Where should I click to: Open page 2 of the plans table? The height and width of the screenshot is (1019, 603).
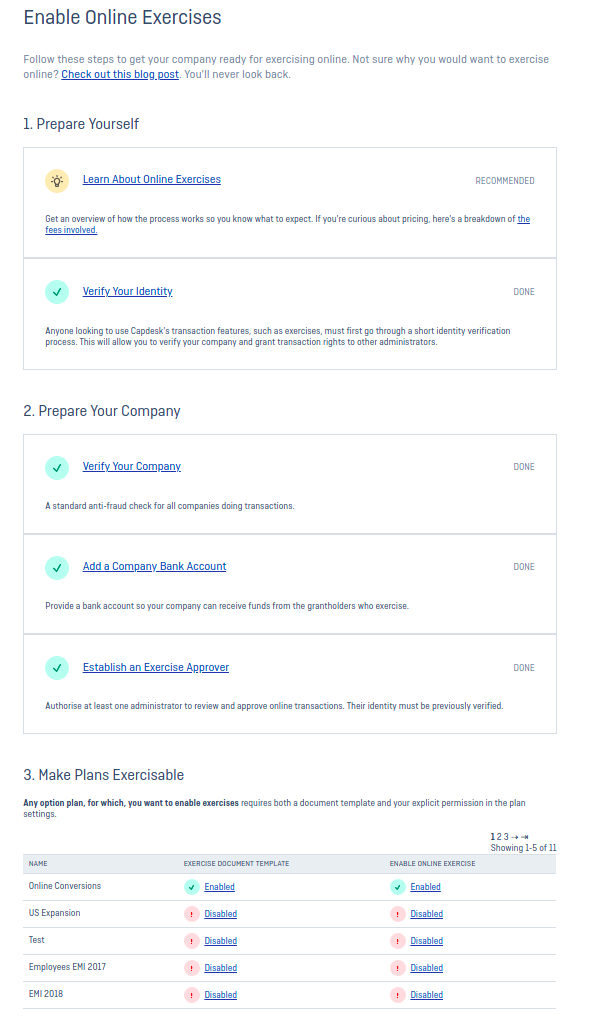(499, 837)
